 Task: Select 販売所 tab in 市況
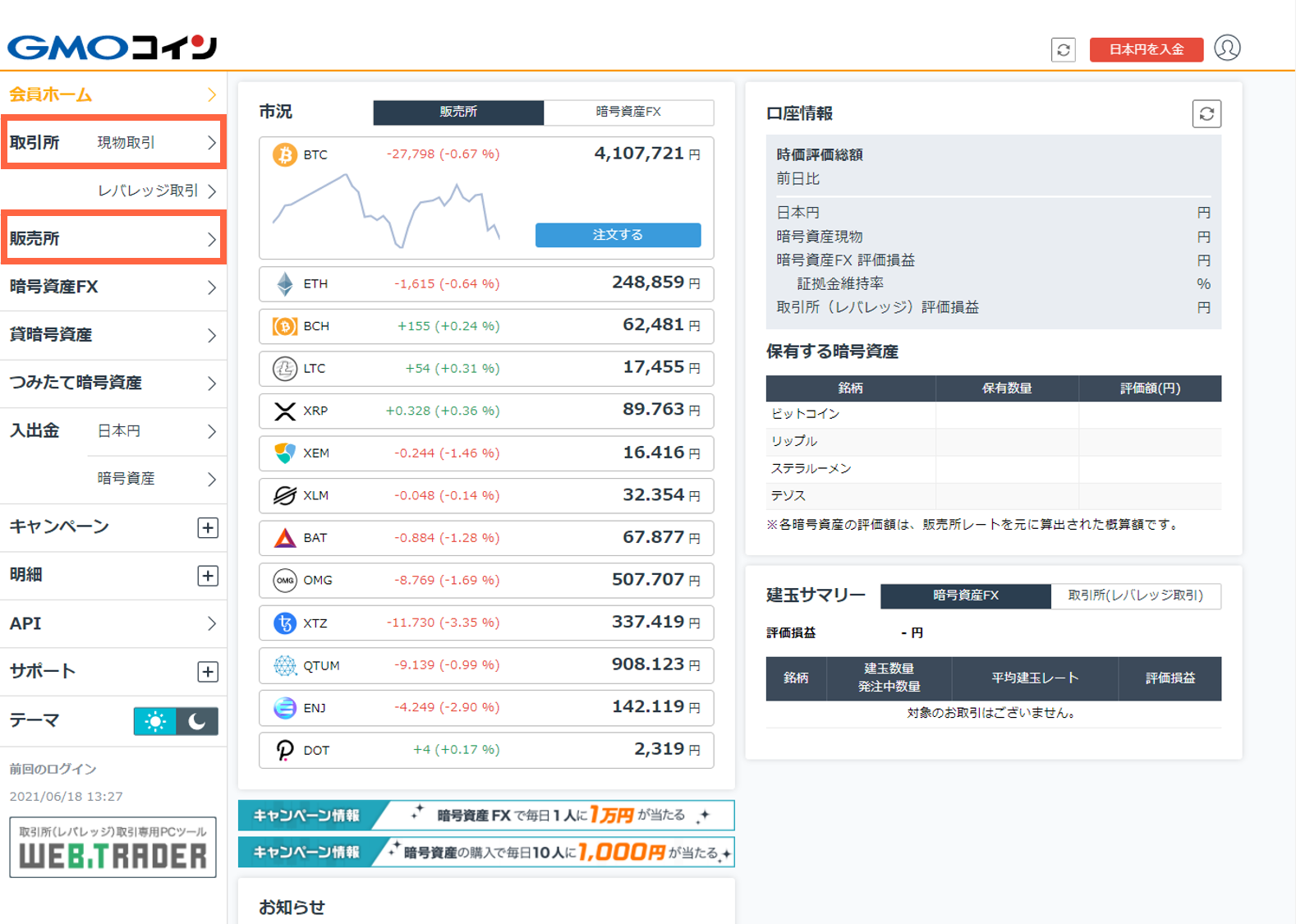pos(458,113)
